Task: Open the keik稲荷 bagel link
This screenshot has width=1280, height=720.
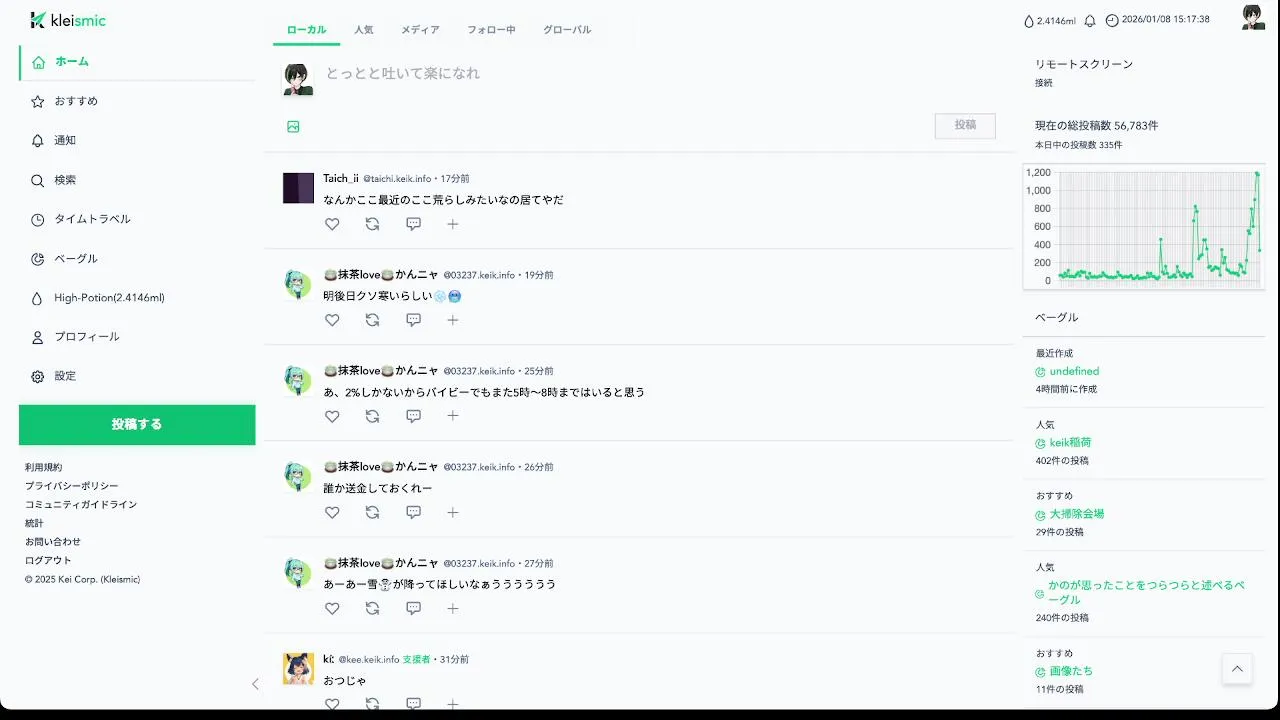Action: pyautogui.click(x=1070, y=442)
